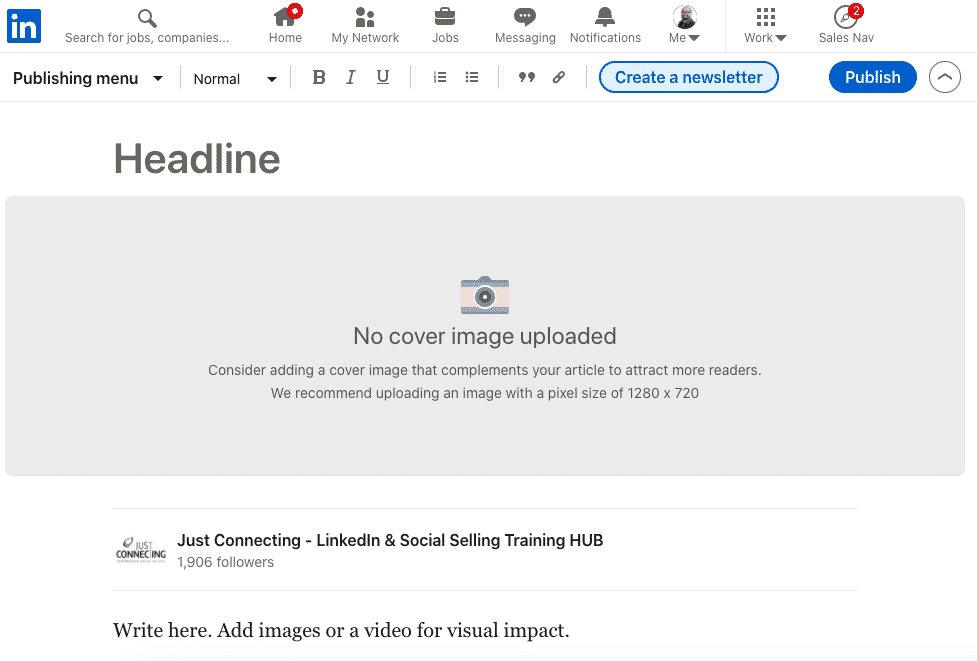The width and height of the screenshot is (977, 661).
Task: Expand the Work apps dropdown
Action: pyautogui.click(x=765, y=25)
